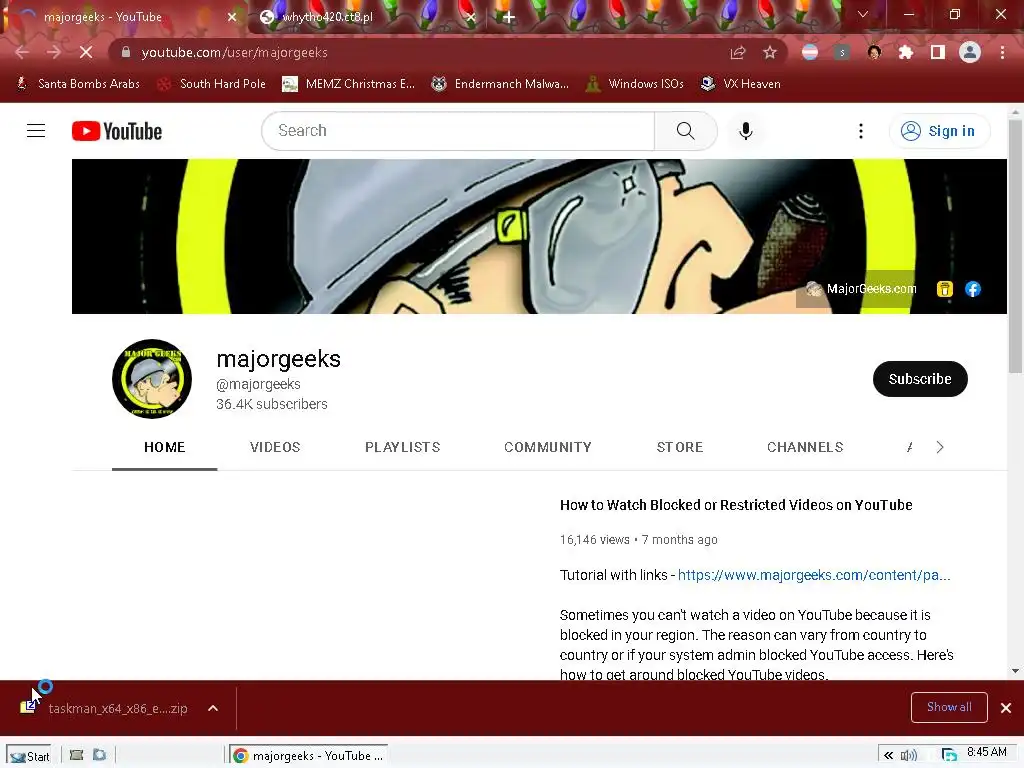1024x768 pixels.
Task: Click the search magnifier button
Action: [685, 131]
